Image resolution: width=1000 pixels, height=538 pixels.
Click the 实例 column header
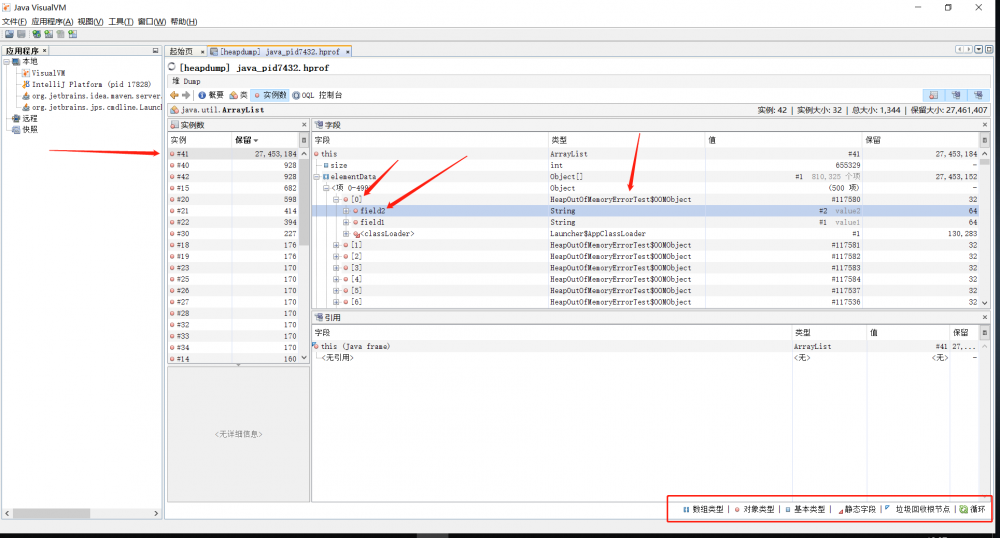pos(200,140)
